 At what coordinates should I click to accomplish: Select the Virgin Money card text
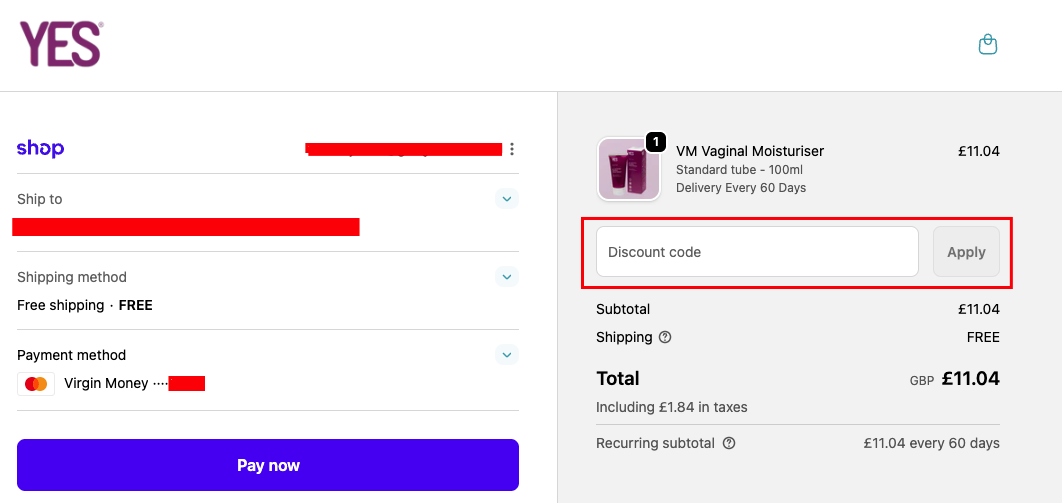(106, 383)
